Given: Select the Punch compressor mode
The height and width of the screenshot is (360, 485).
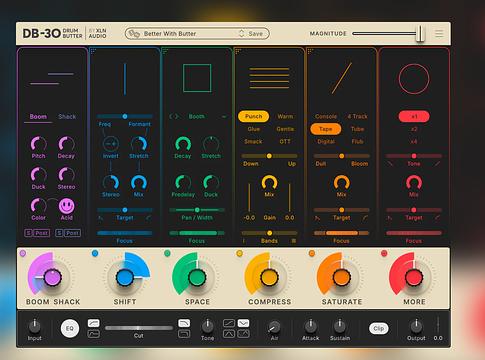Looking at the screenshot, I should tap(253, 116).
